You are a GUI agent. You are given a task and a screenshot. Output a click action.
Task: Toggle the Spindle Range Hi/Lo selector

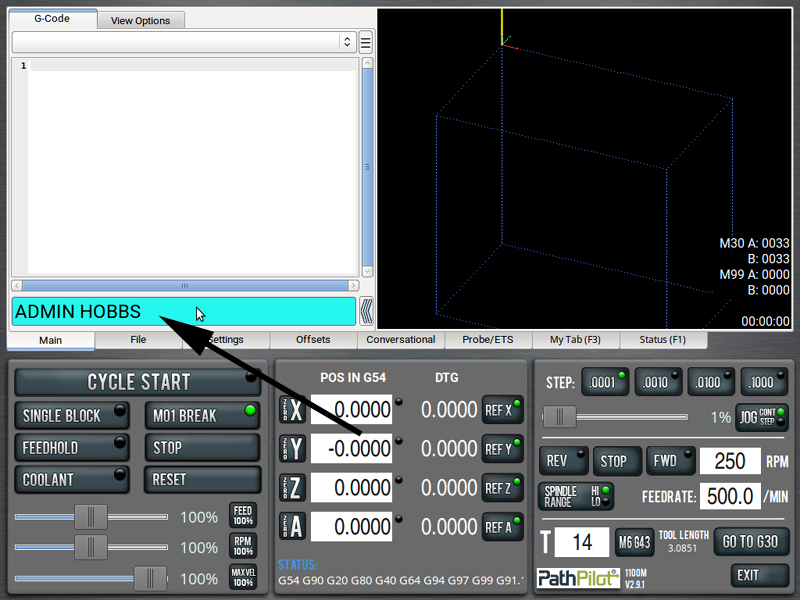coord(576,496)
